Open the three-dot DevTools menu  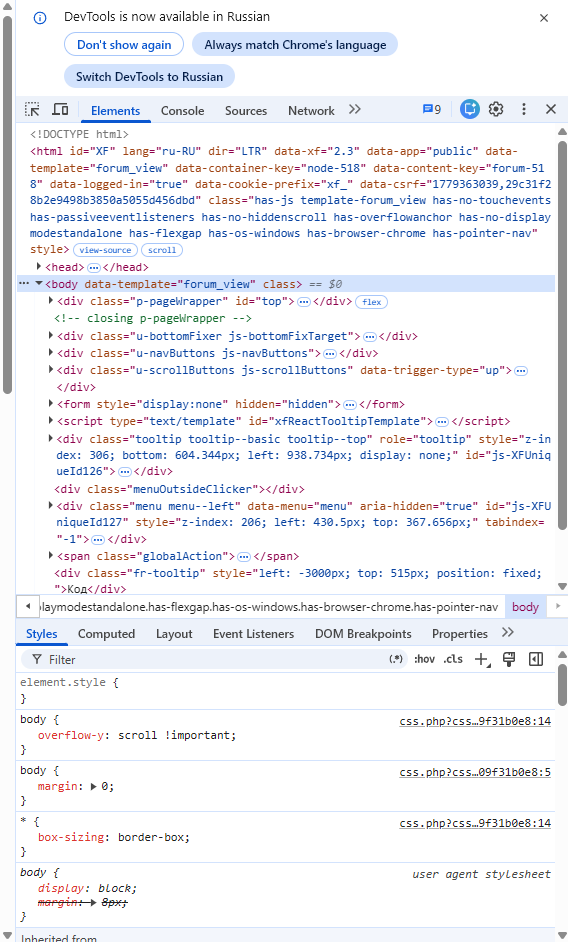pos(524,109)
